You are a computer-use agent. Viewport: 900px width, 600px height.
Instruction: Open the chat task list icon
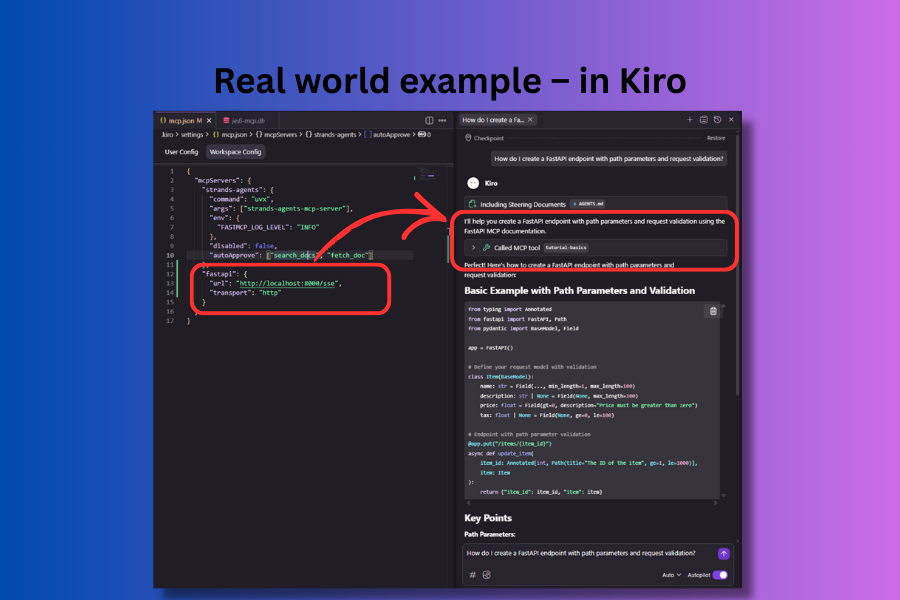pos(704,120)
